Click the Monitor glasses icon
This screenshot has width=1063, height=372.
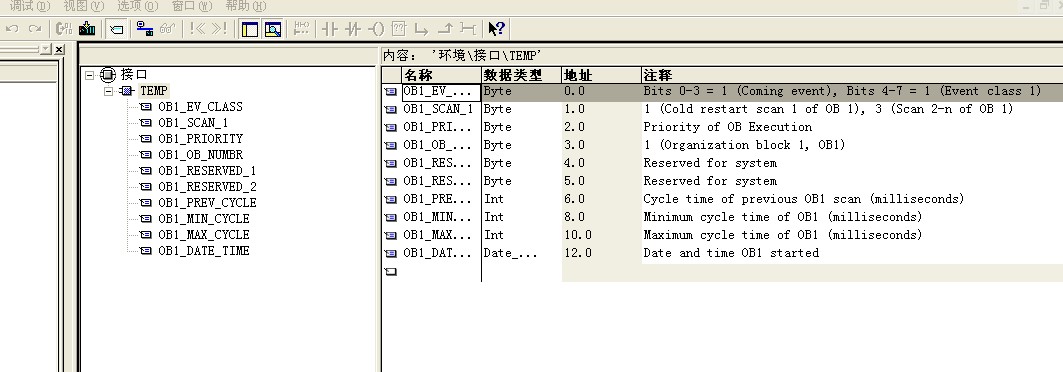click(x=167, y=28)
